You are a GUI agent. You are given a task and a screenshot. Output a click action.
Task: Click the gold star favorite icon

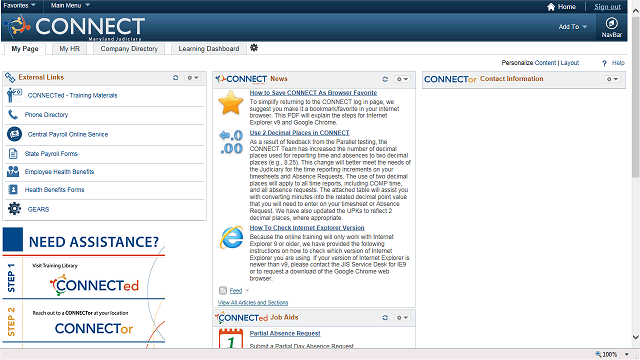(x=231, y=102)
